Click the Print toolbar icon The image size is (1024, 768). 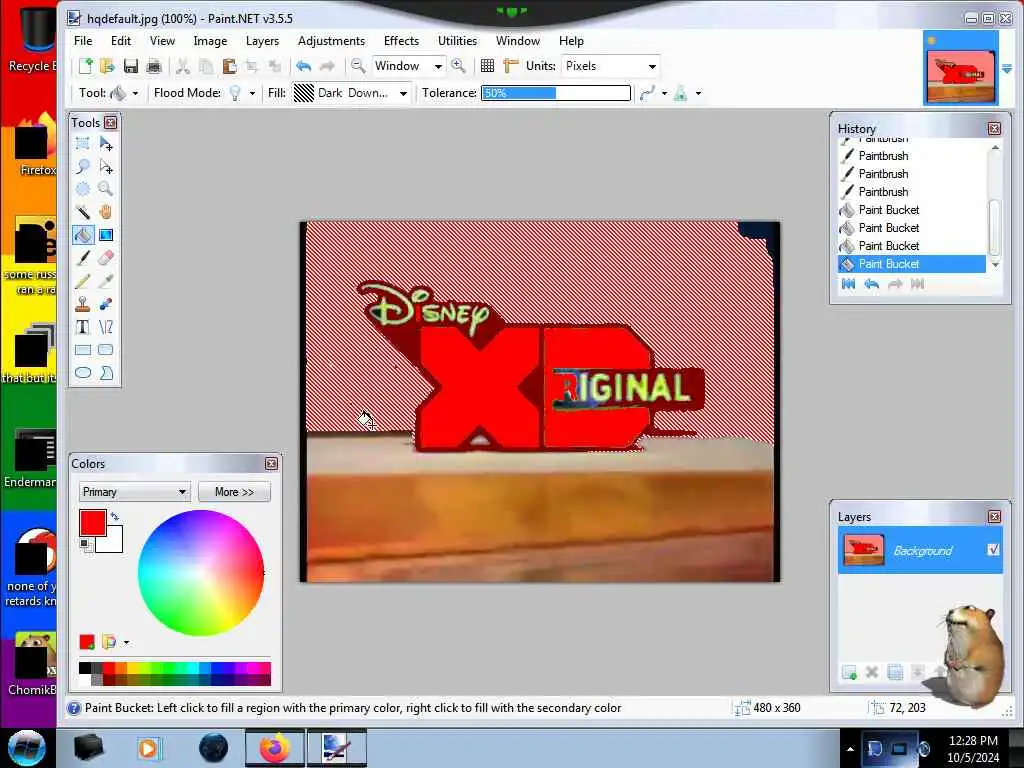(x=154, y=66)
